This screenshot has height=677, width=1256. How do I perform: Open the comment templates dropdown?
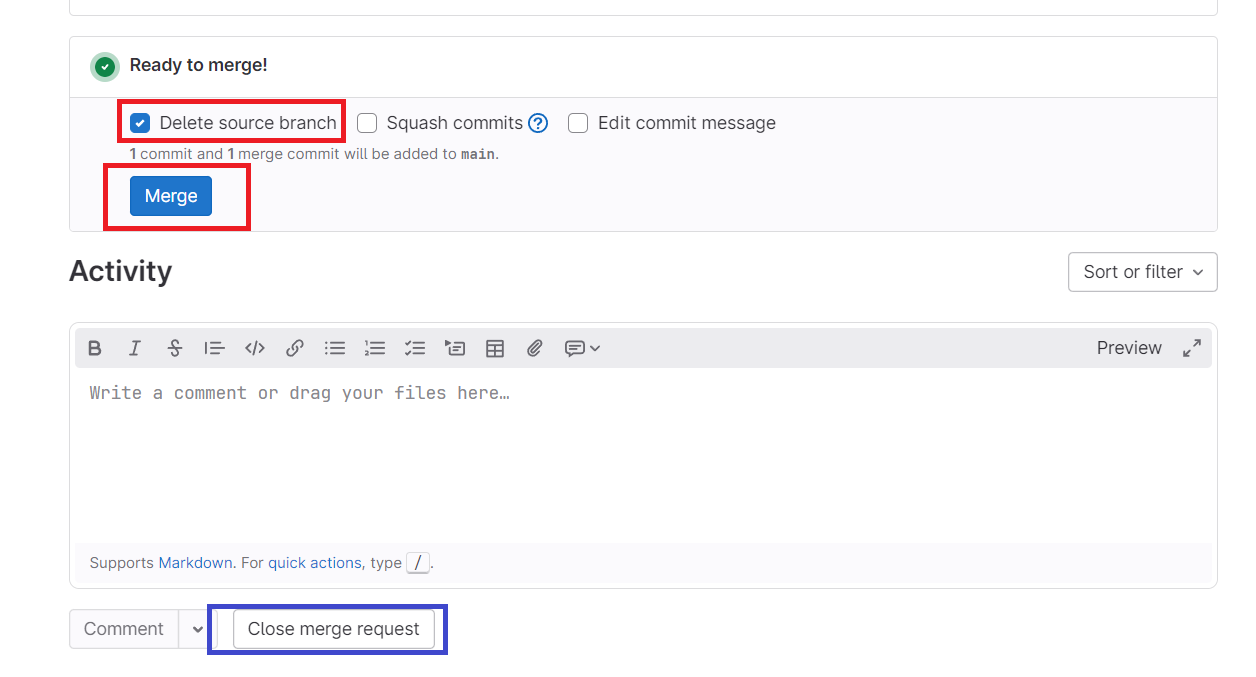click(580, 347)
